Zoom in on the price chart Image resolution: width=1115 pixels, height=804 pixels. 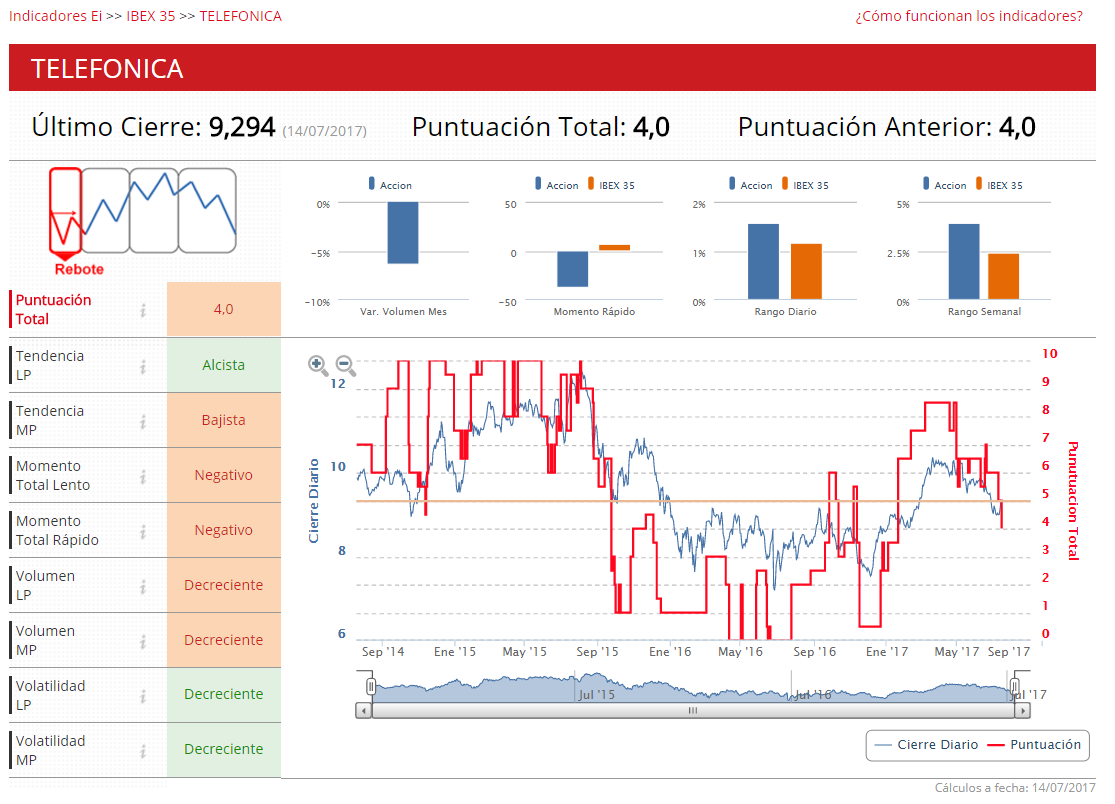pyautogui.click(x=317, y=365)
